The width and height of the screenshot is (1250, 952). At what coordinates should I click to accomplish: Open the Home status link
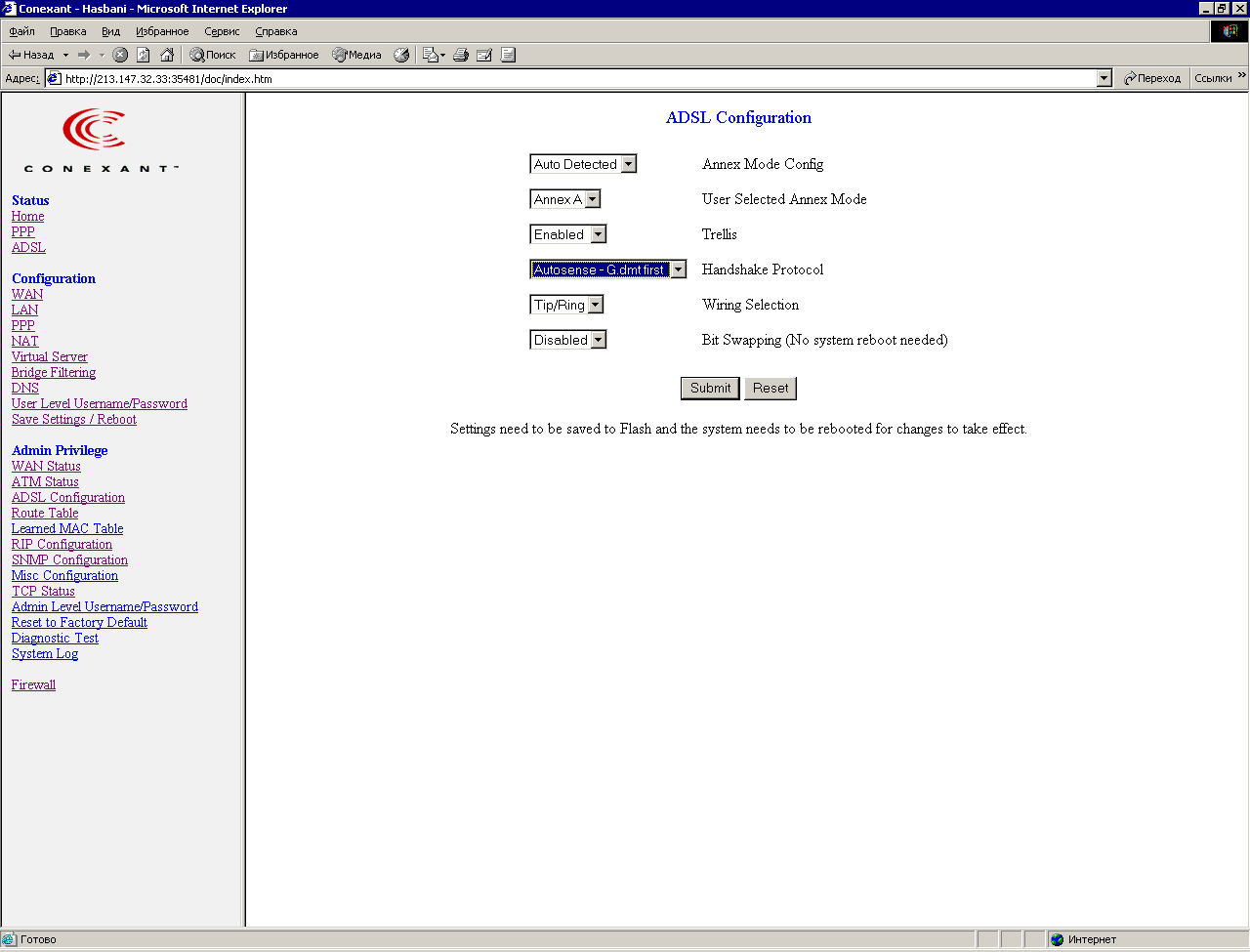coord(27,216)
